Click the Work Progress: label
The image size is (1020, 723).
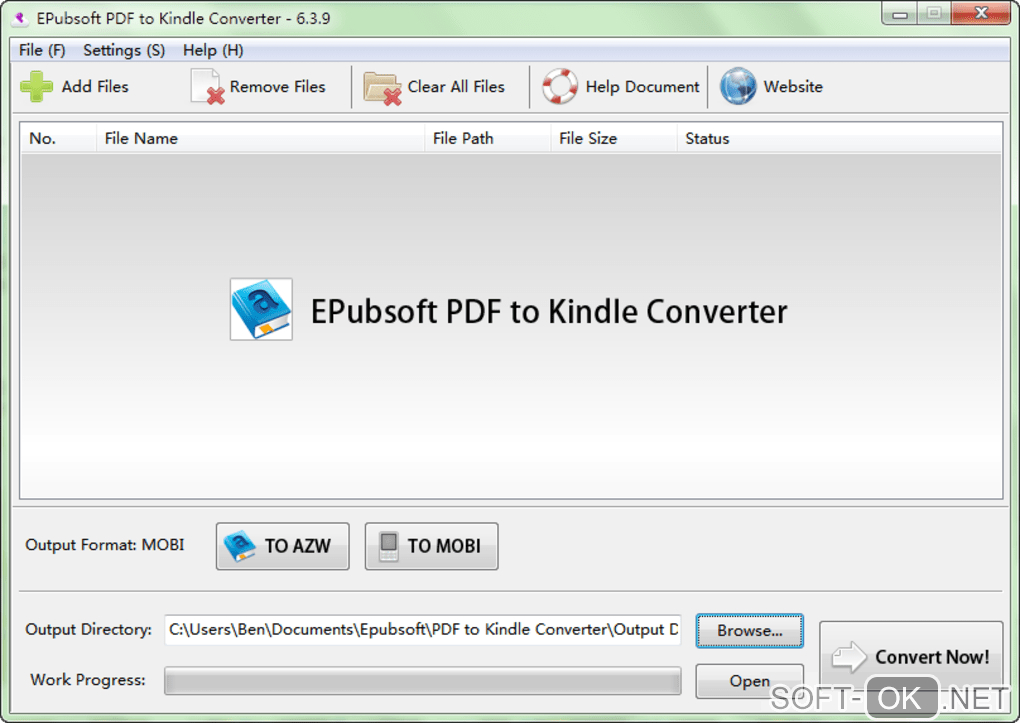point(88,679)
